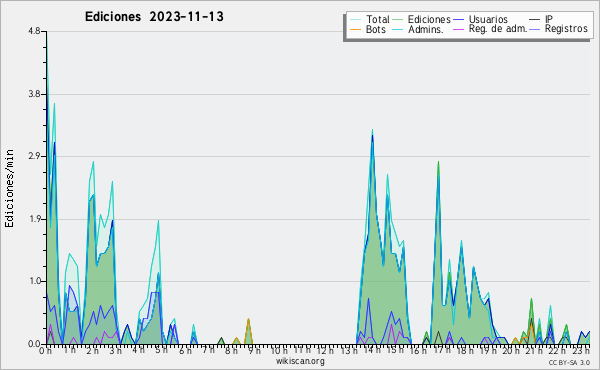
Task: Click the 'Registros' legend label
Action: click(x=566, y=29)
